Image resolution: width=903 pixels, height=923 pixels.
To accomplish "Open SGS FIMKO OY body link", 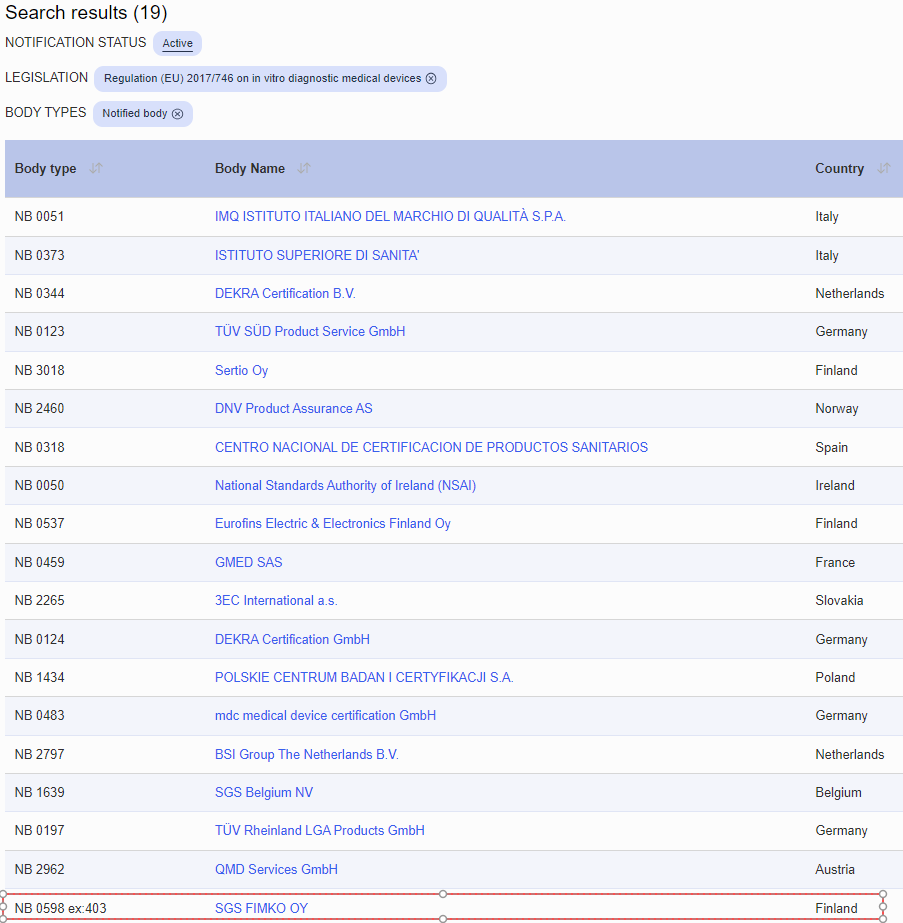I will coord(261,909).
